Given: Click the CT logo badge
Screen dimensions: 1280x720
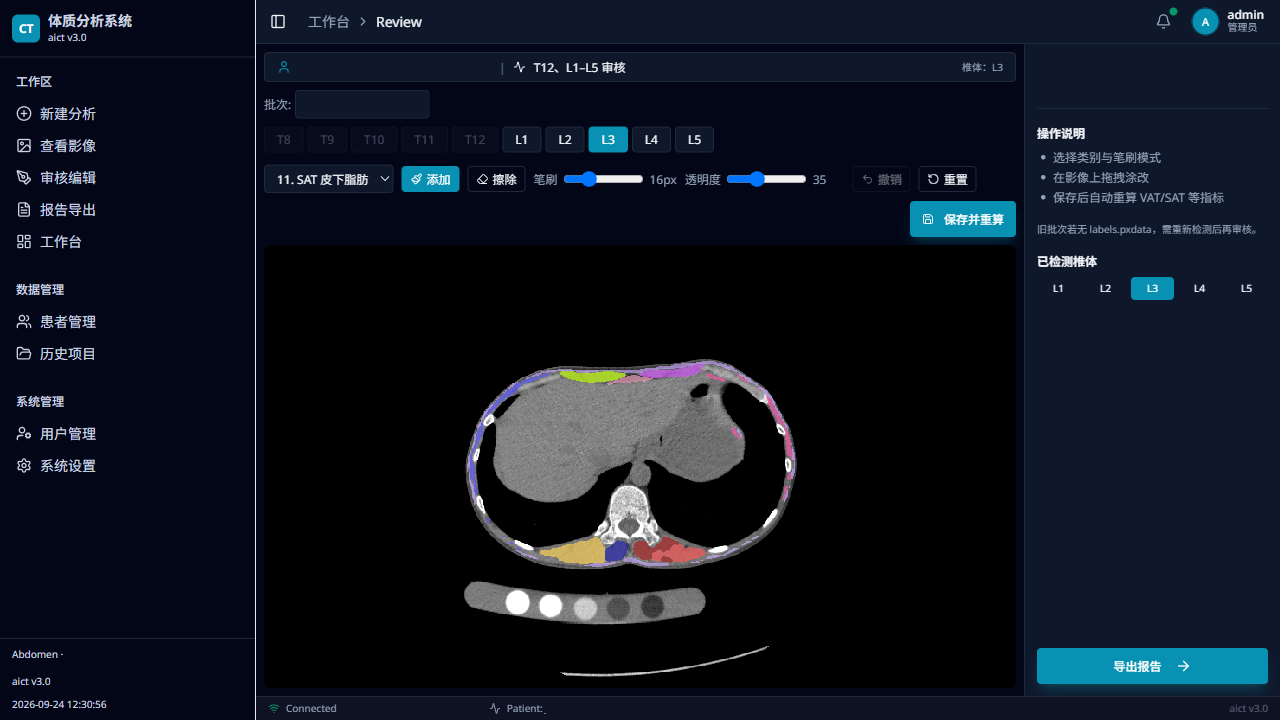Looking at the screenshot, I should pyautogui.click(x=26, y=28).
